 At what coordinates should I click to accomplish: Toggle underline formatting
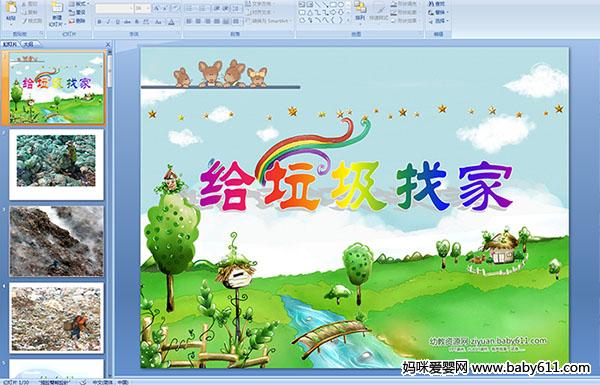tap(117, 22)
